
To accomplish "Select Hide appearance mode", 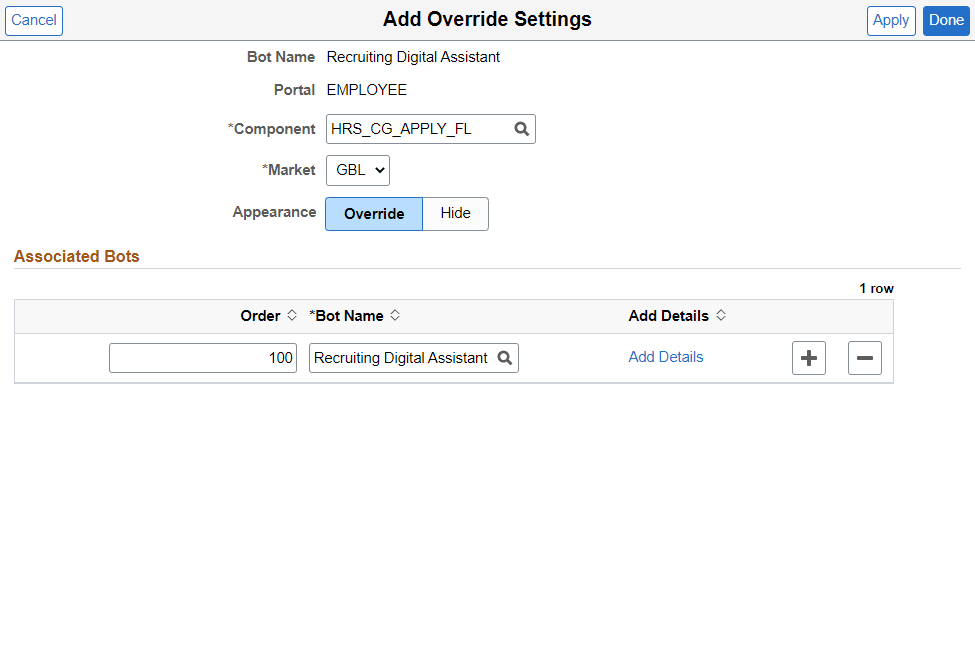I will pyautogui.click(x=455, y=213).
